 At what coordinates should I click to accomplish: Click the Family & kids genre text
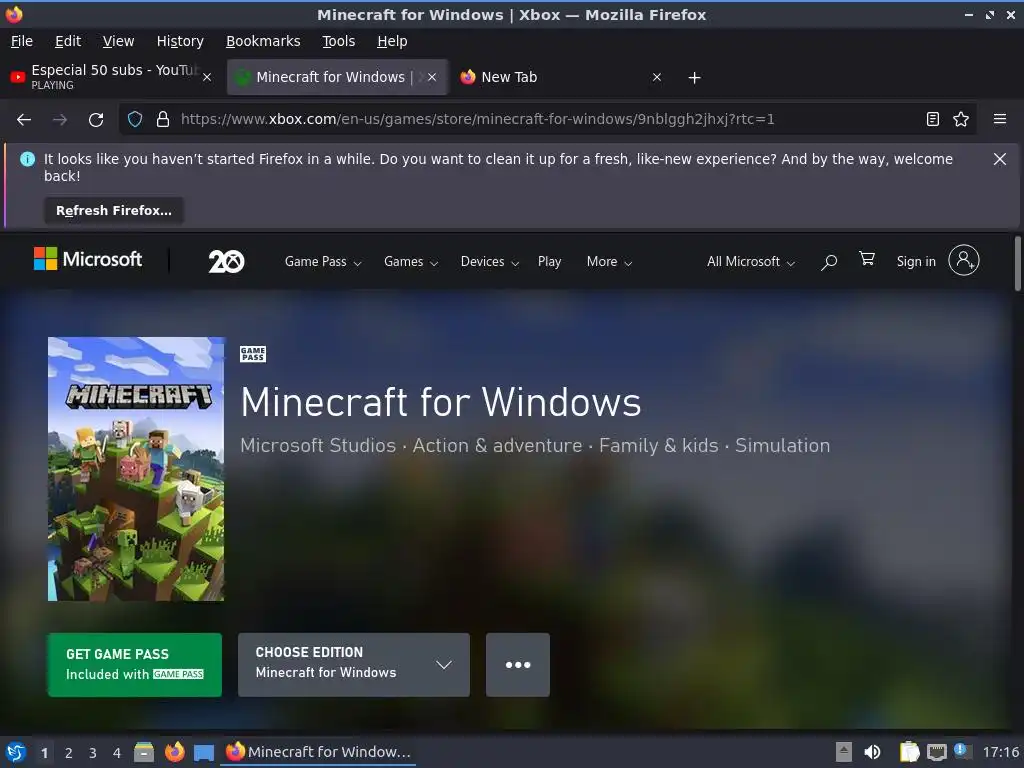(658, 445)
